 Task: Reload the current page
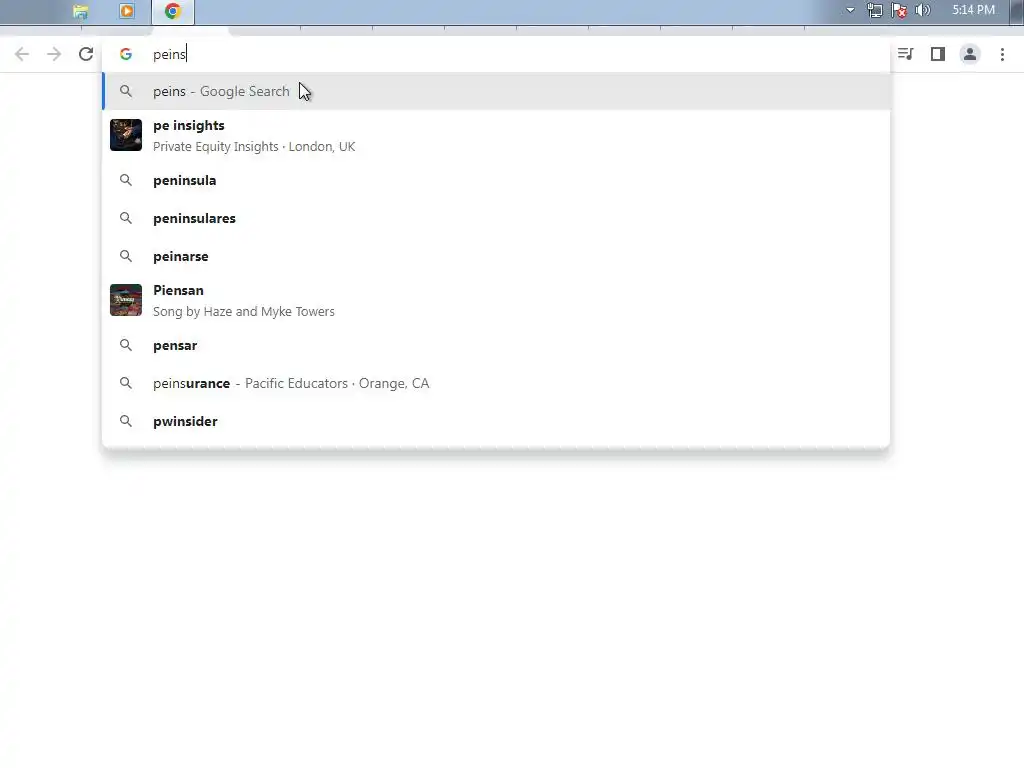point(86,54)
